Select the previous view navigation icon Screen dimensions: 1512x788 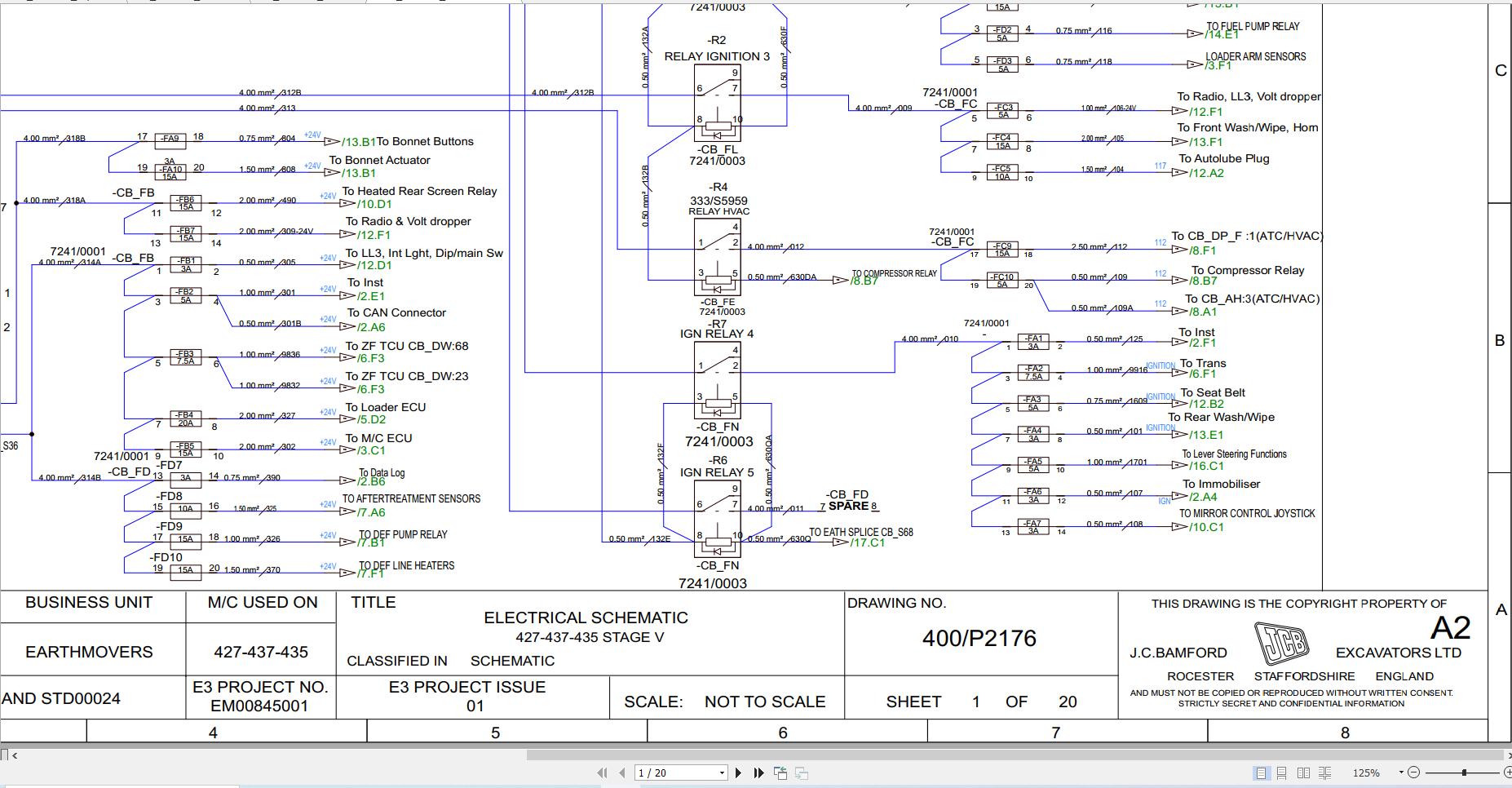tap(780, 772)
